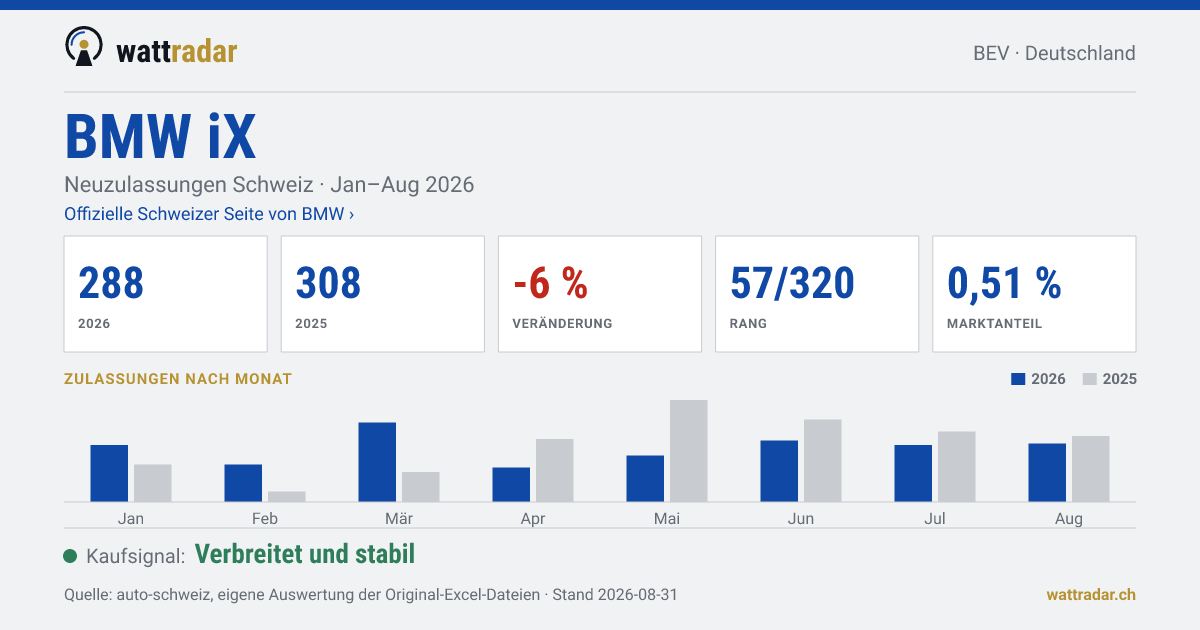Viewport: 1200px width, 630px height.
Task: Click the grey 2025 bar for Jun
Action: tap(823, 460)
